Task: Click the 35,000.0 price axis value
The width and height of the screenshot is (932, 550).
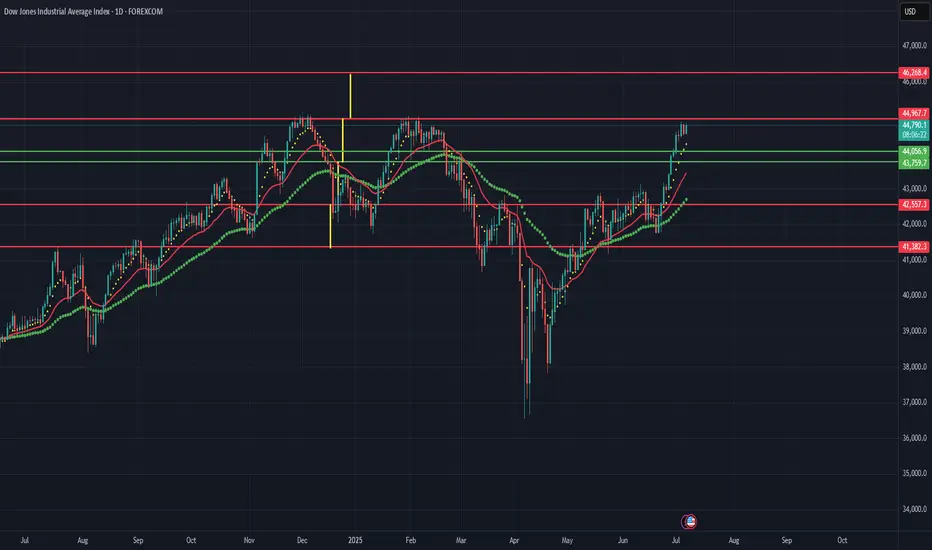Action: click(x=914, y=473)
